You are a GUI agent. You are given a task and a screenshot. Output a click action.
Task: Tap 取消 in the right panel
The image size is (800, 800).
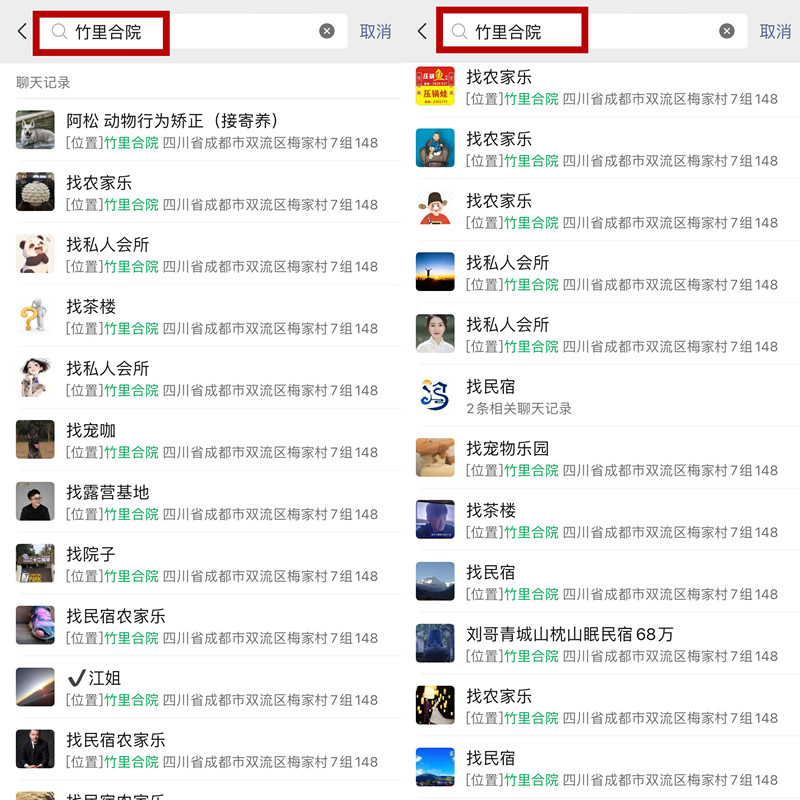coord(775,32)
